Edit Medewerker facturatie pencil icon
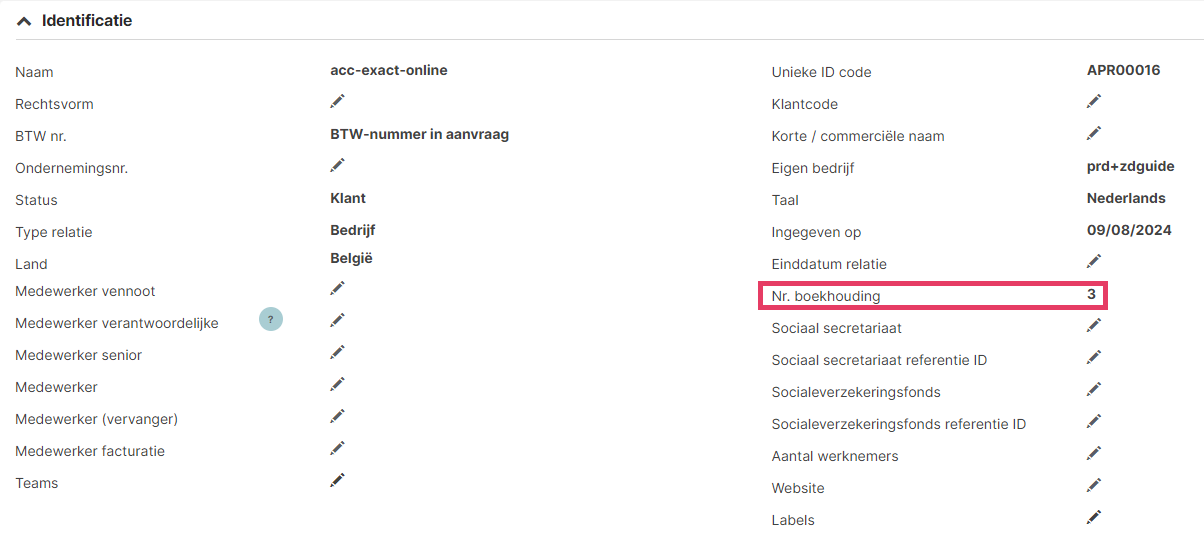The image size is (1204, 549). (x=338, y=448)
